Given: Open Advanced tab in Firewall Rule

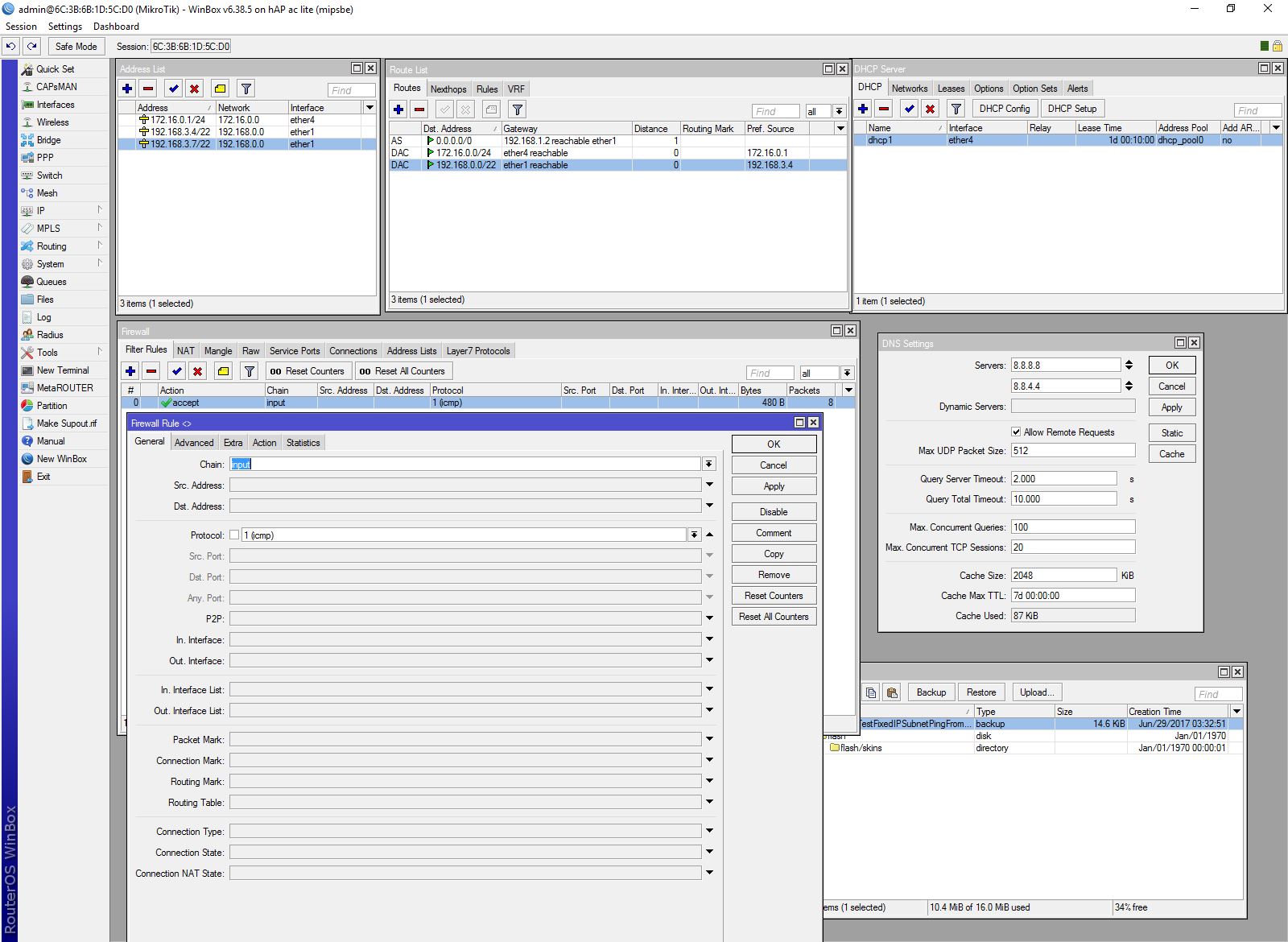Looking at the screenshot, I should coord(194,443).
